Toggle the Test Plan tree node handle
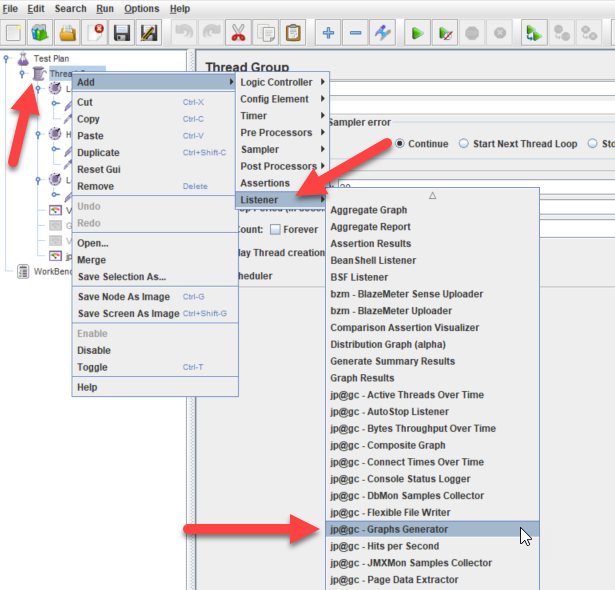615x590 pixels. coord(6,59)
